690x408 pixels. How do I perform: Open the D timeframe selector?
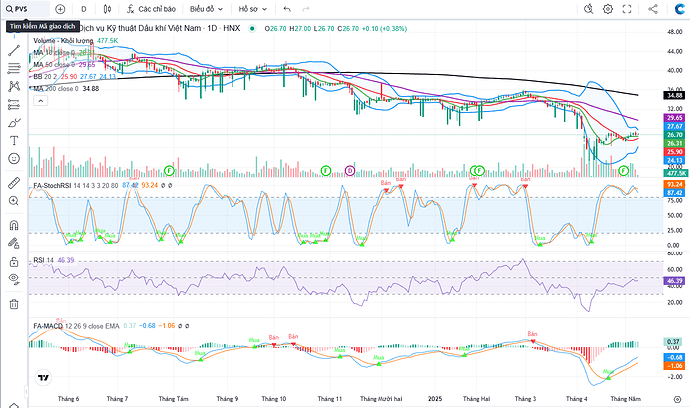84,8
